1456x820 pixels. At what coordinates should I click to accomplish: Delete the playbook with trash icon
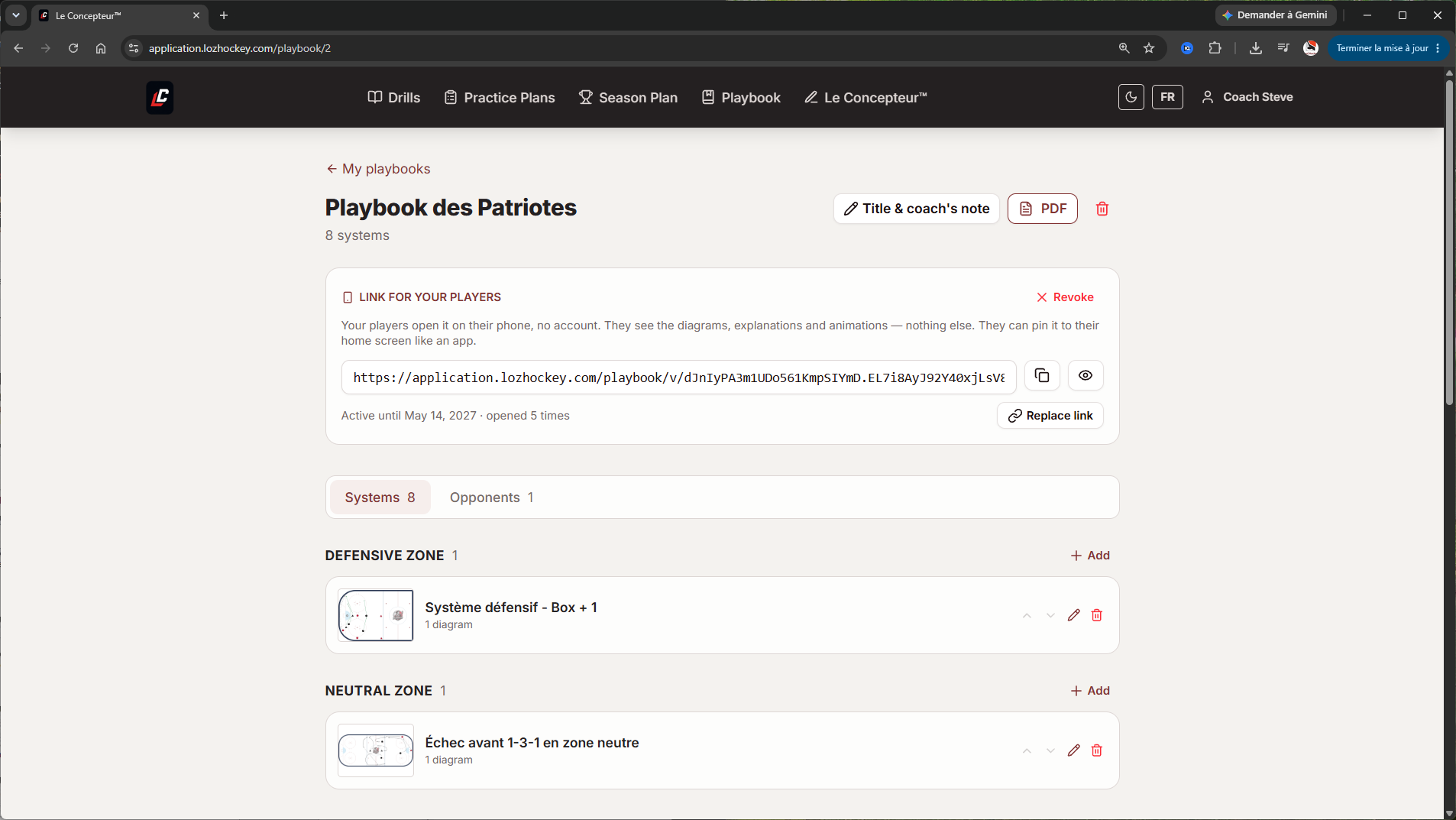[x=1102, y=209]
